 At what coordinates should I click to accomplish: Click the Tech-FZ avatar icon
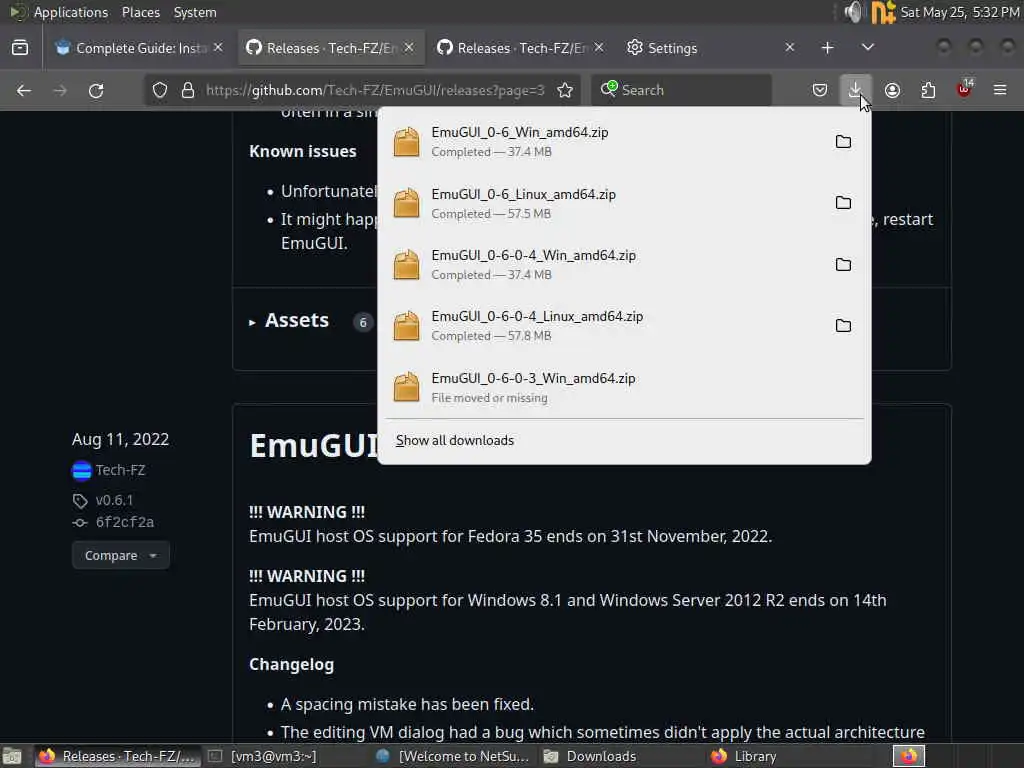point(82,470)
